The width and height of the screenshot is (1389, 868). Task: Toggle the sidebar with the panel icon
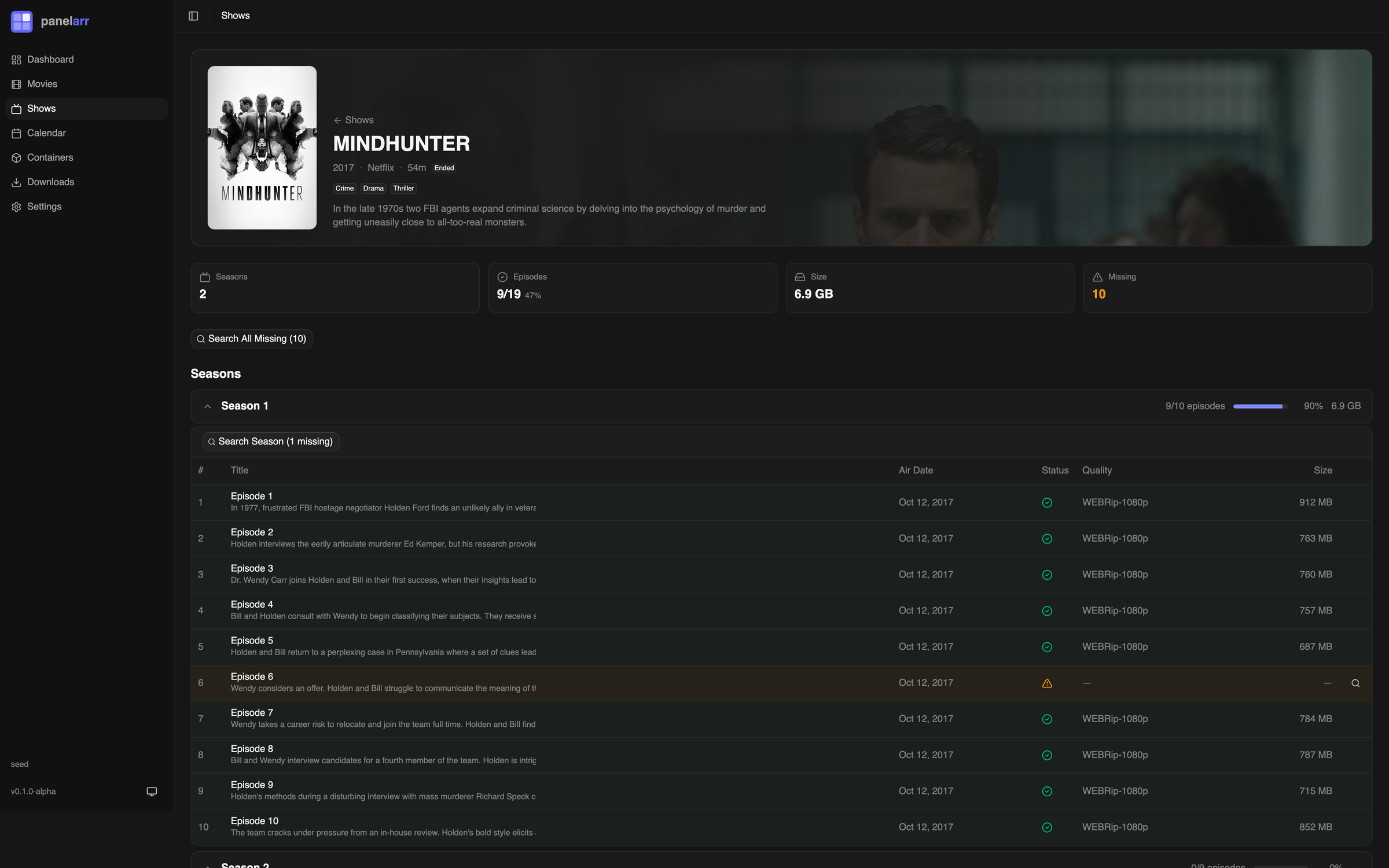pyautogui.click(x=193, y=16)
